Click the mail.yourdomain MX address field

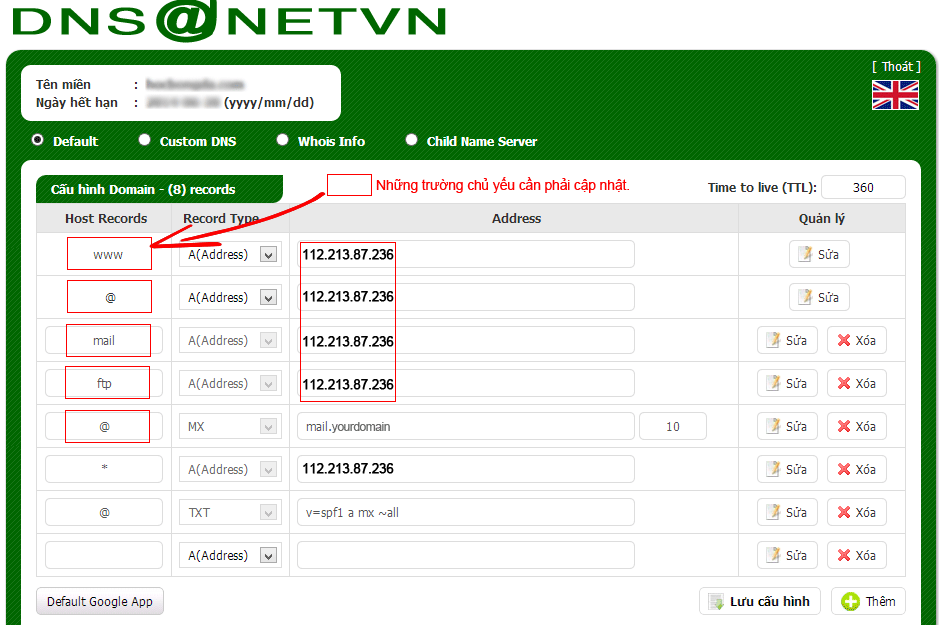pyautogui.click(x=466, y=427)
